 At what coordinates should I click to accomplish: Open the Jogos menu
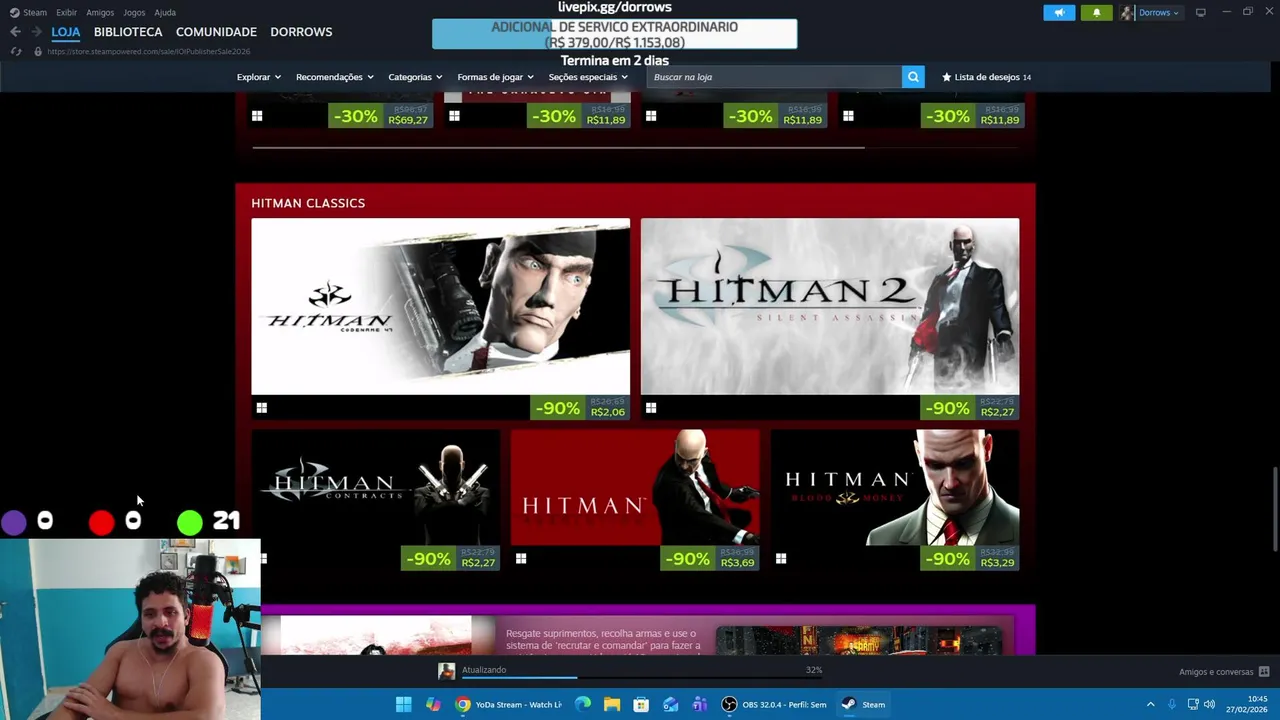134,13
